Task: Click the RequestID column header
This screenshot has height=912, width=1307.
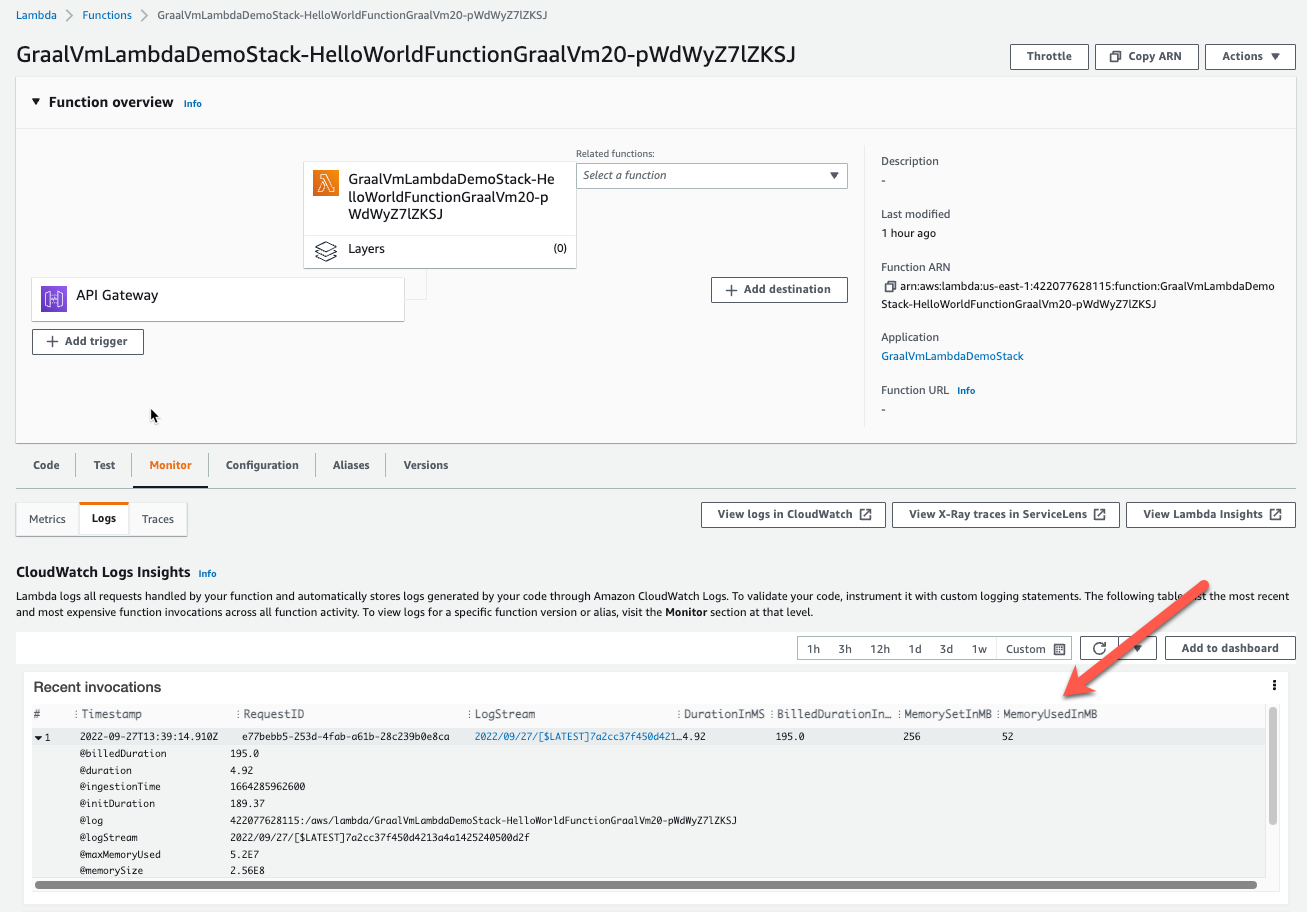Action: pyautogui.click(x=274, y=714)
